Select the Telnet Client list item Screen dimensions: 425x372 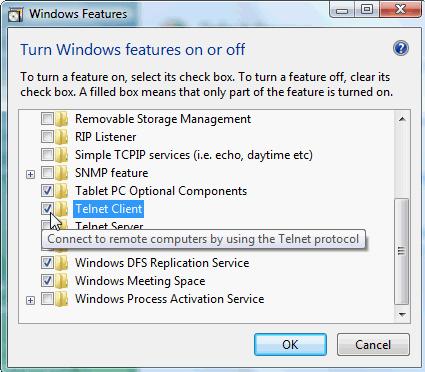pos(109,209)
